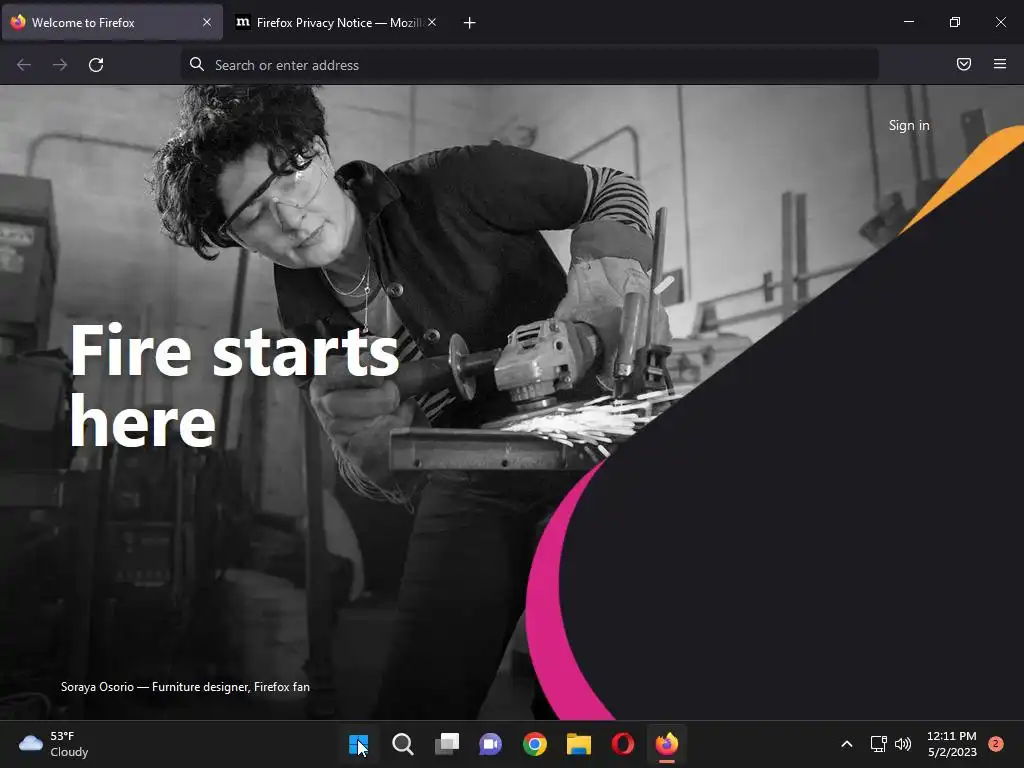Viewport: 1024px width, 768px height.
Task: Launch Opera browser from the taskbar
Action: [x=623, y=744]
